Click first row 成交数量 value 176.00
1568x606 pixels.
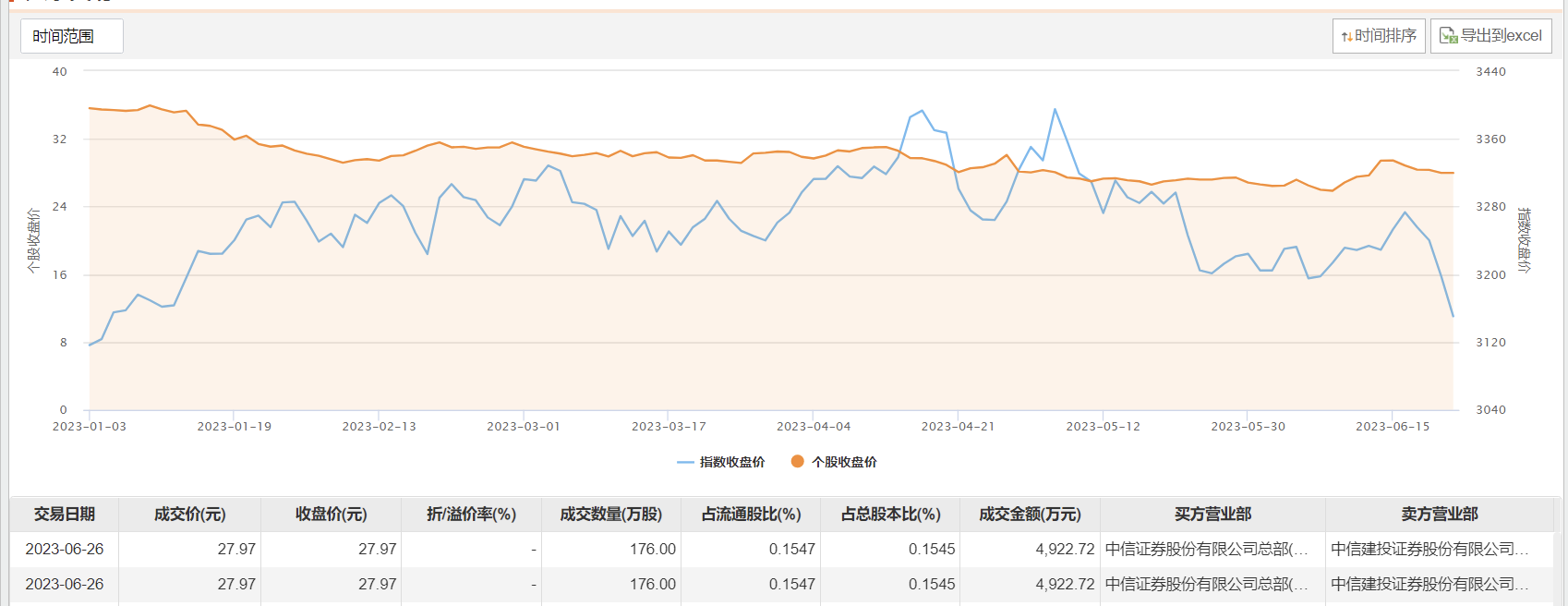pos(653,549)
